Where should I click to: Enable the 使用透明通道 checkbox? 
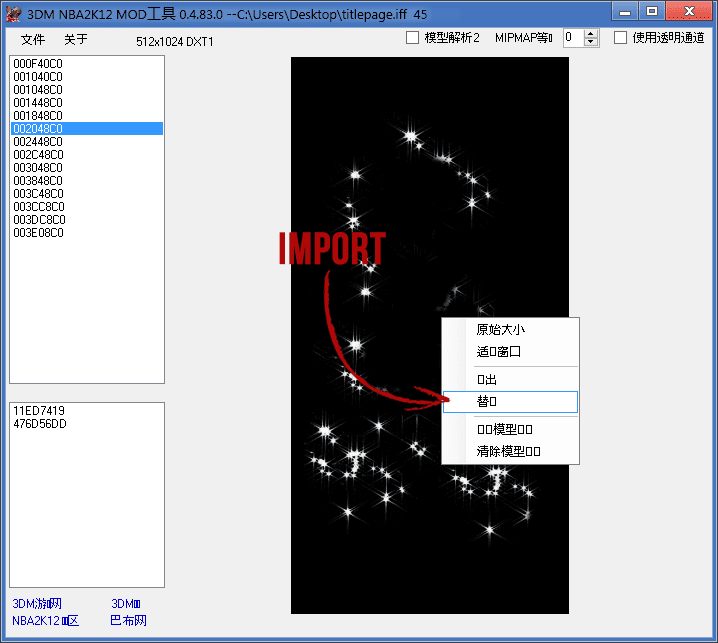point(620,38)
